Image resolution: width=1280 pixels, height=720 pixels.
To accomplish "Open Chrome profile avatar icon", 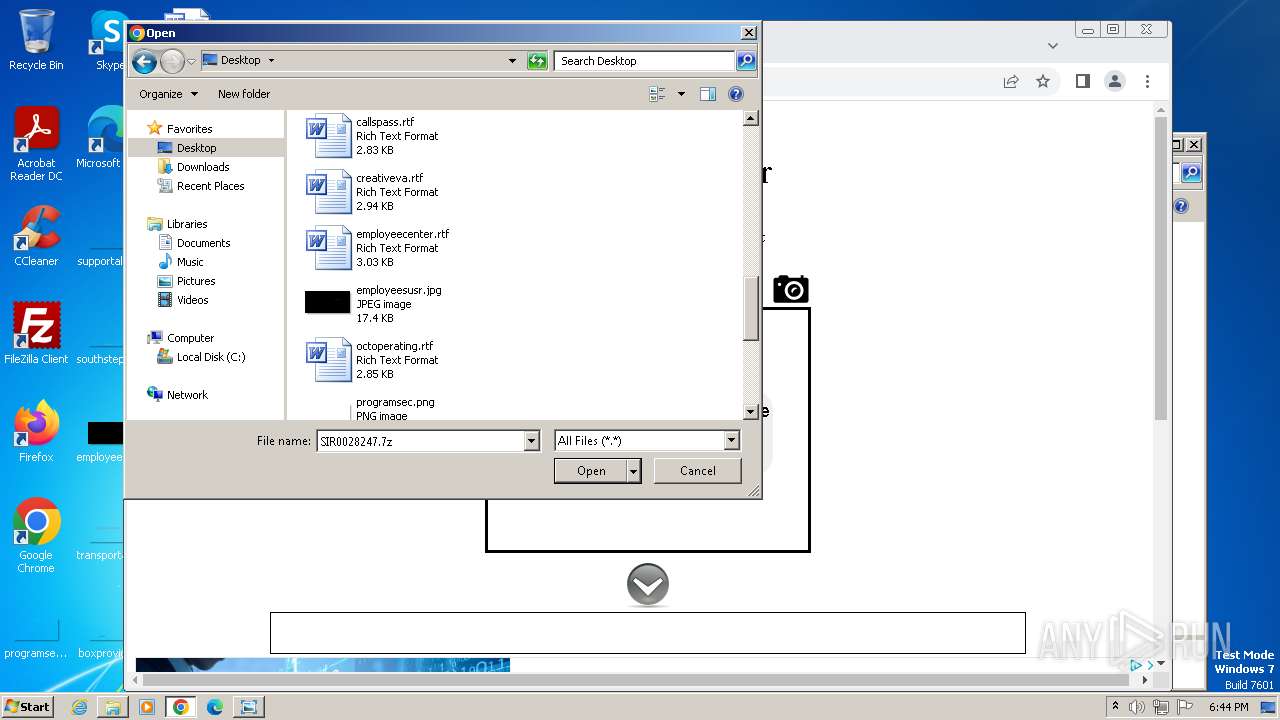I will pyautogui.click(x=1115, y=81).
